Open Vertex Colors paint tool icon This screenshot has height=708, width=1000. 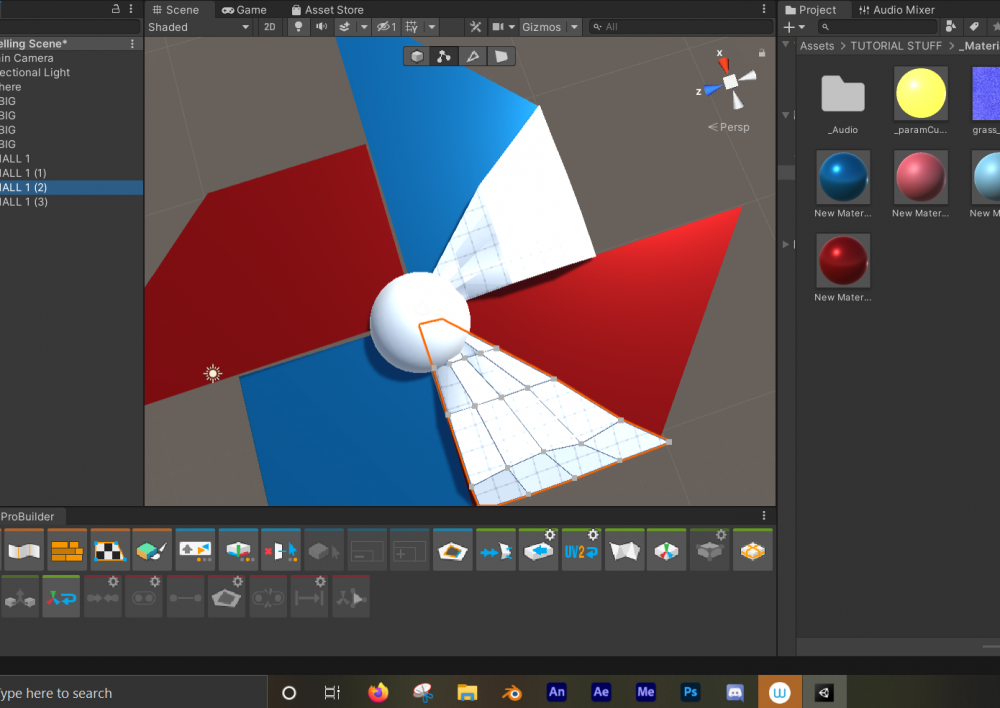(152, 551)
